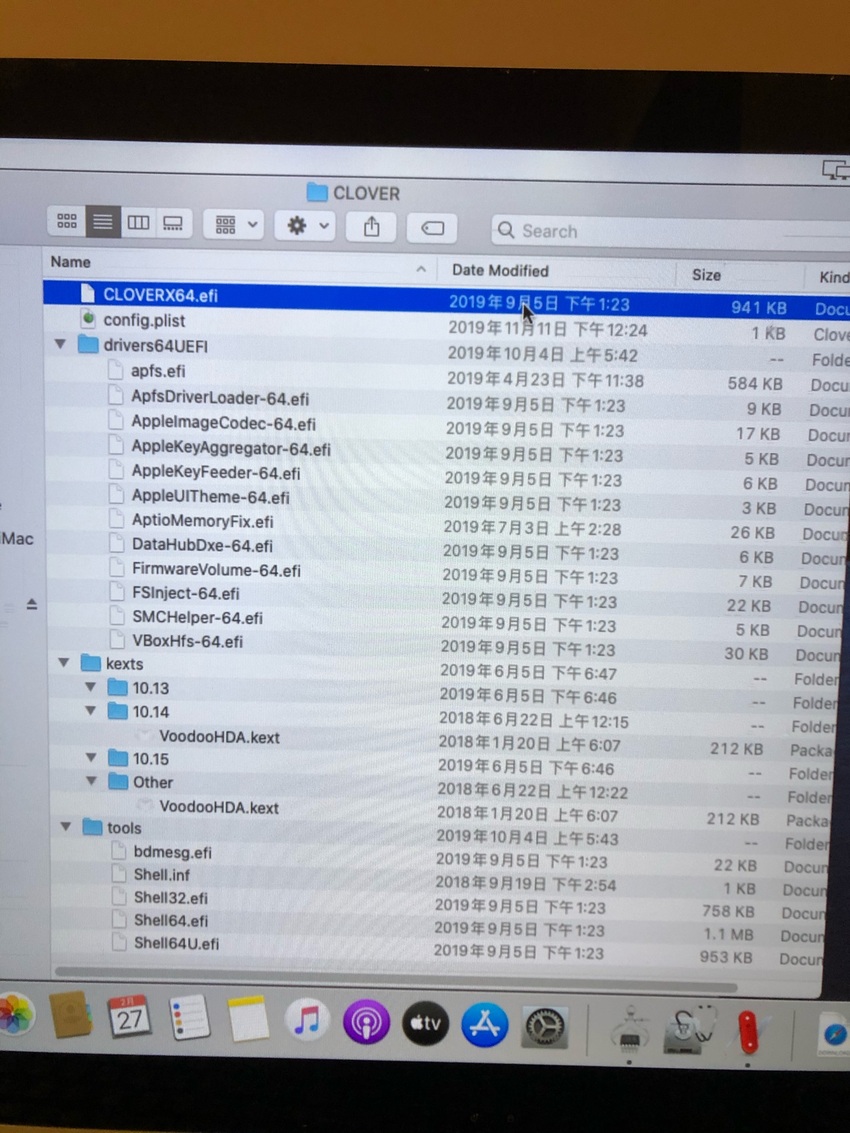Select Shell.inf file
The width and height of the screenshot is (850, 1133).
click(161, 875)
